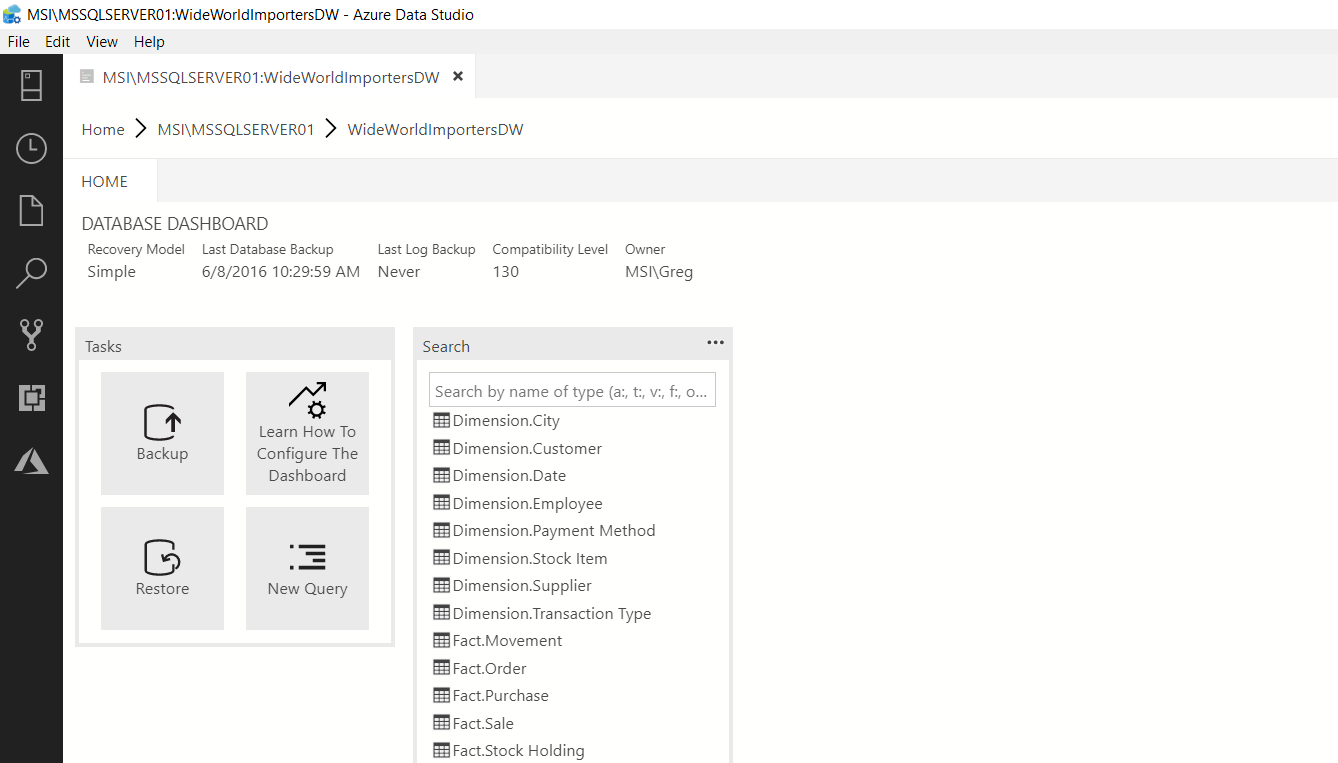
Task: Close the WideWorldImportersDW editor tab
Action: (x=458, y=76)
